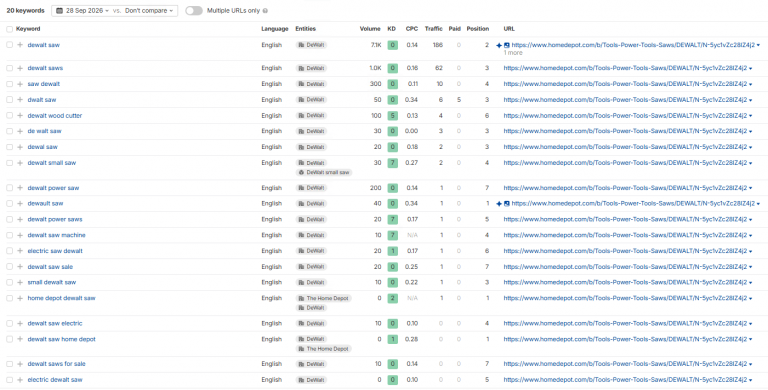Open URL dropdown arrow in 'dewault saw' row
768x390 pixels.
point(758,204)
